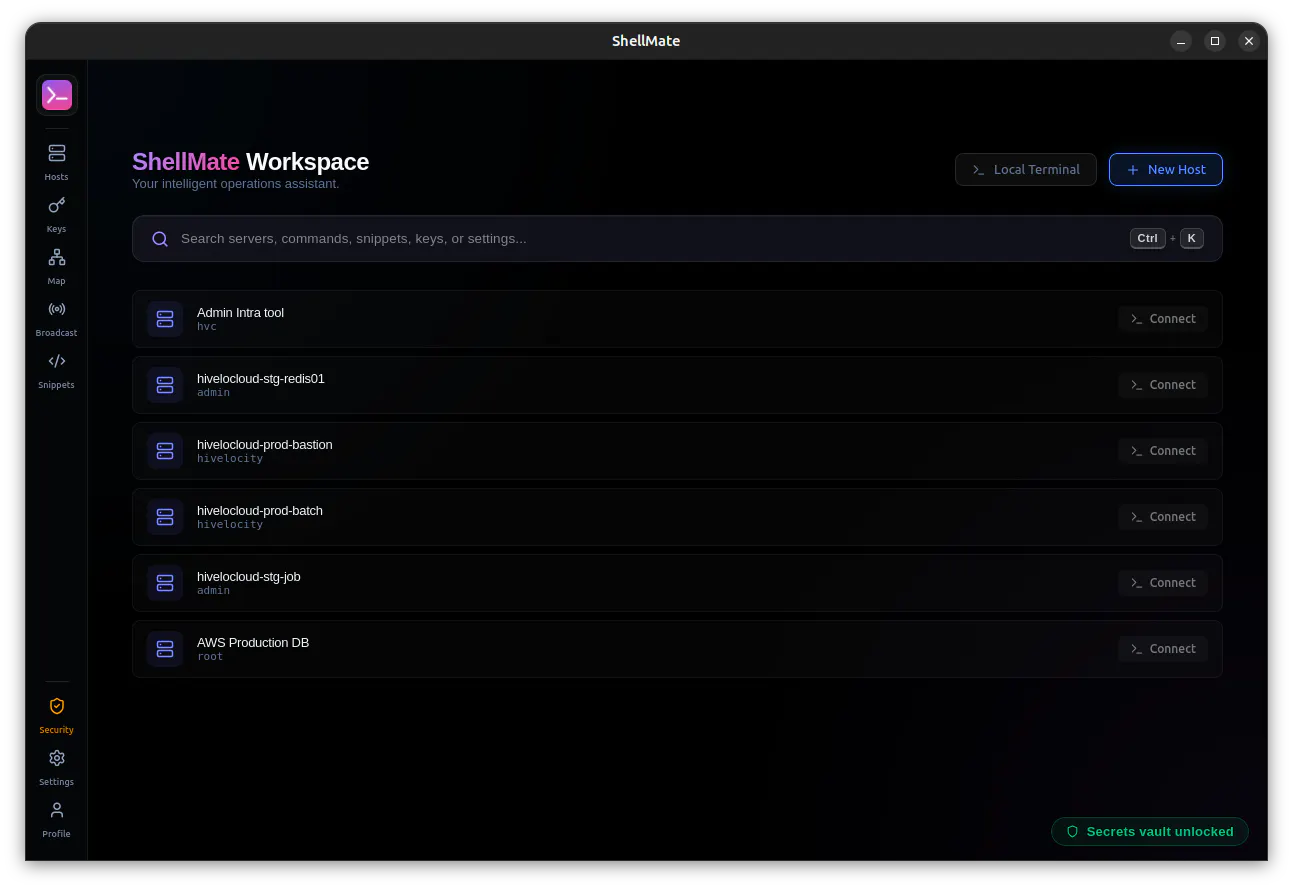Select the hivelocloud-prod-bastion host name
The image size is (1293, 889).
(x=265, y=445)
